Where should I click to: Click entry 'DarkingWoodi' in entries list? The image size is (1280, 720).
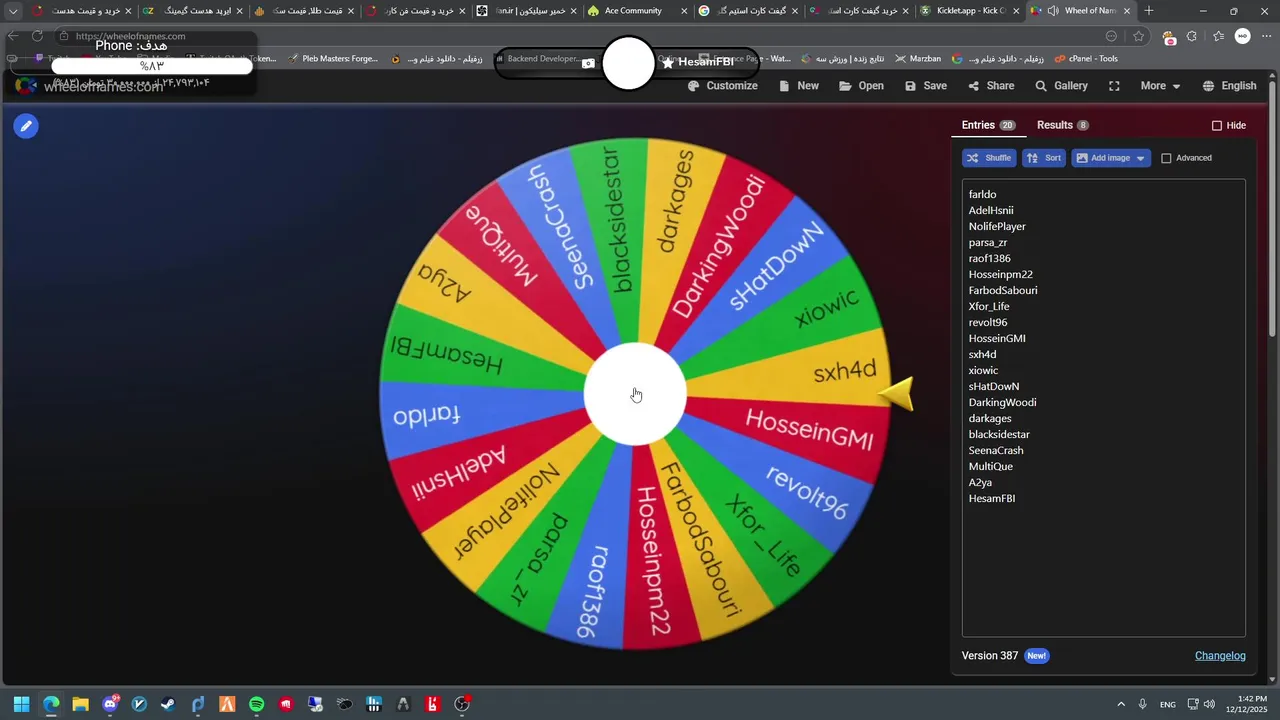1002,402
